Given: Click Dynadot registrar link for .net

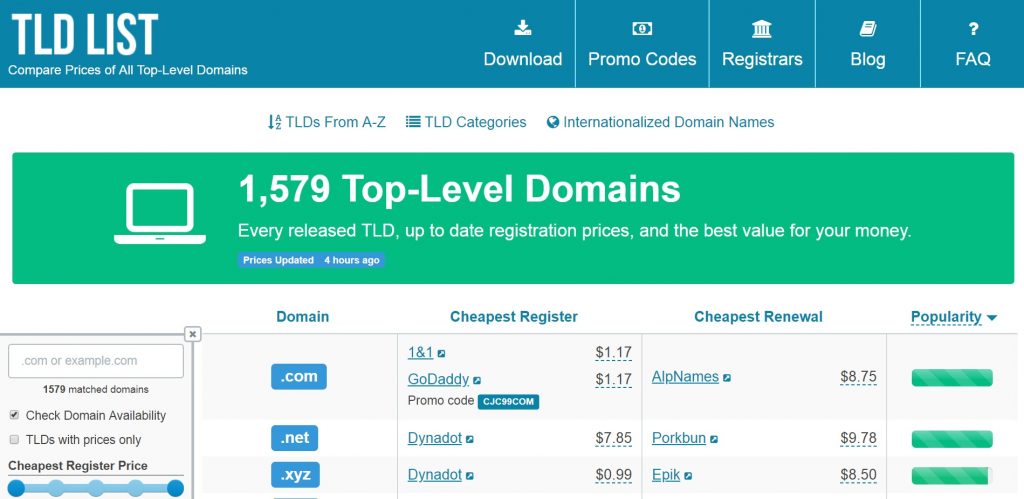Looking at the screenshot, I should tap(434, 438).
